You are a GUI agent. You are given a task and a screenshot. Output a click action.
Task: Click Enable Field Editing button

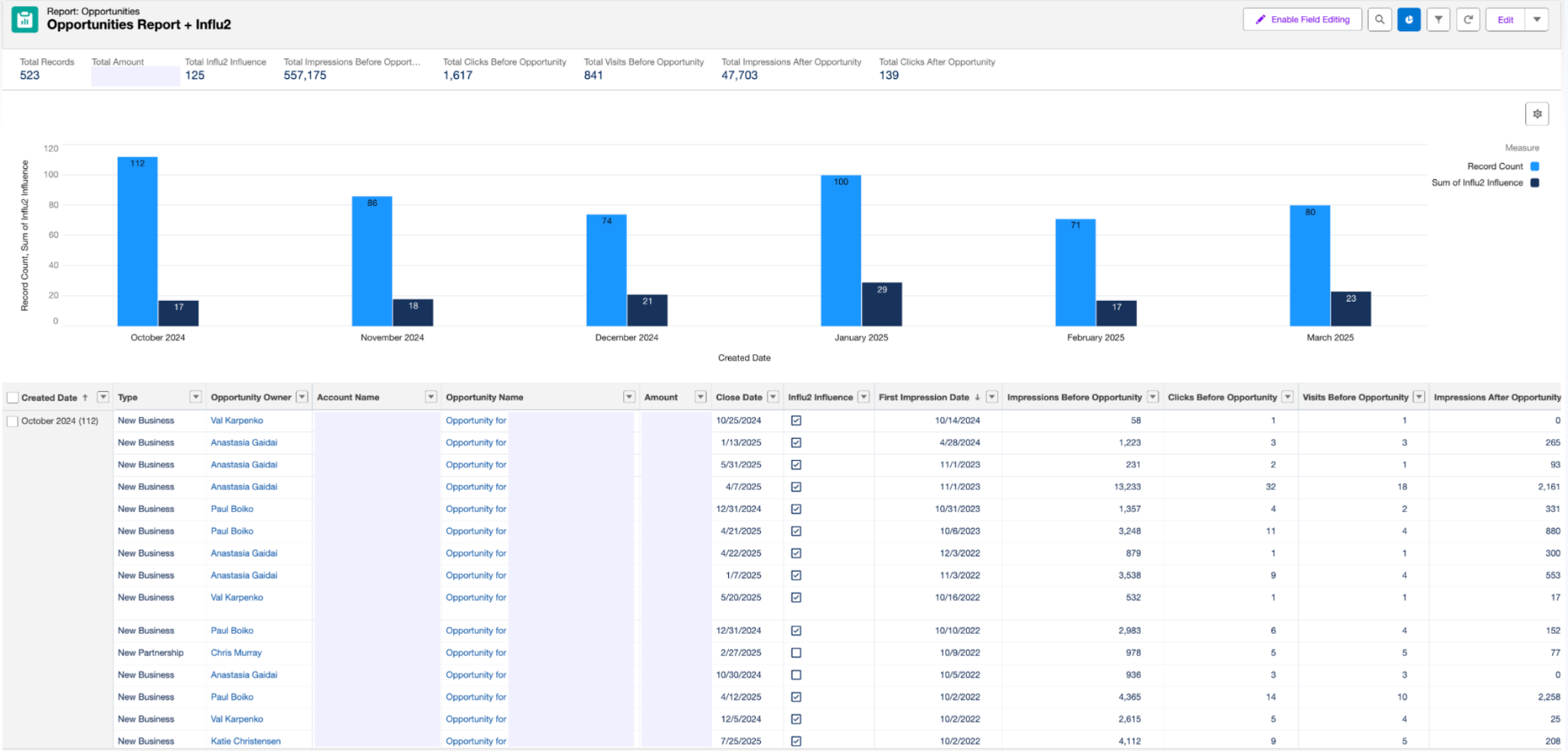[1302, 20]
